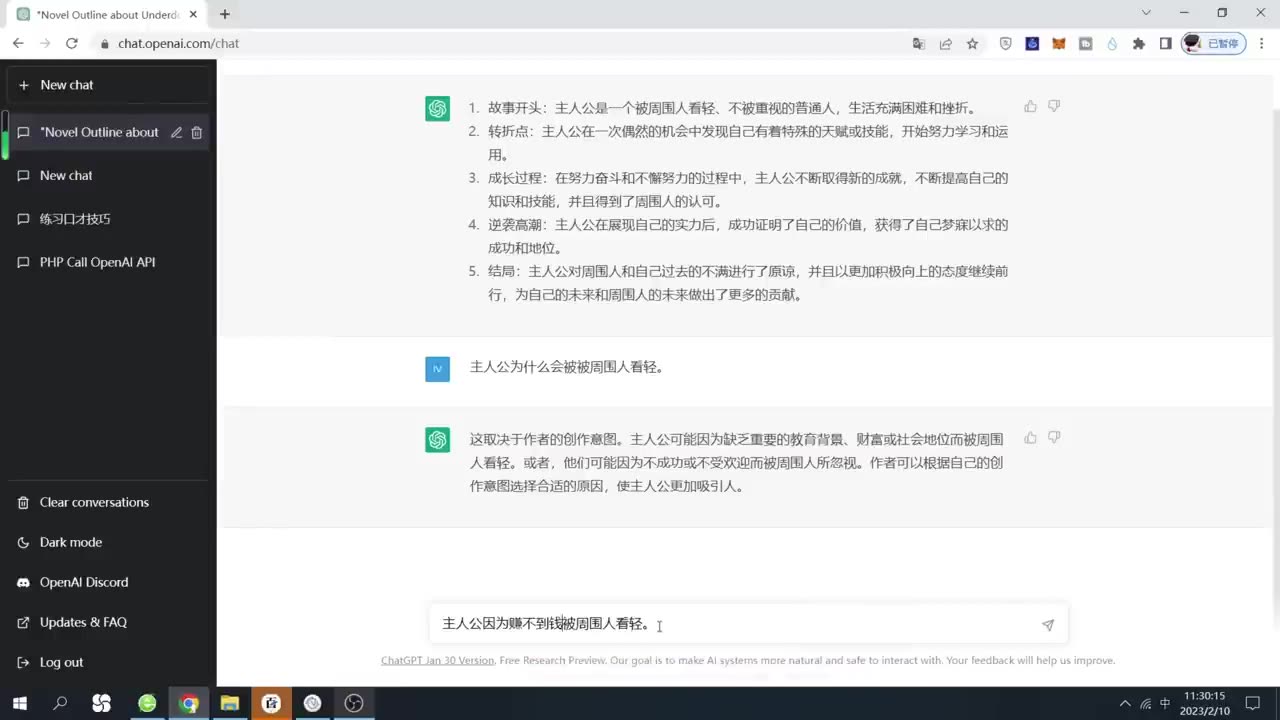This screenshot has width=1280, height=720.
Task: Expand the tab search dropdown arrow
Action: [1146, 13]
